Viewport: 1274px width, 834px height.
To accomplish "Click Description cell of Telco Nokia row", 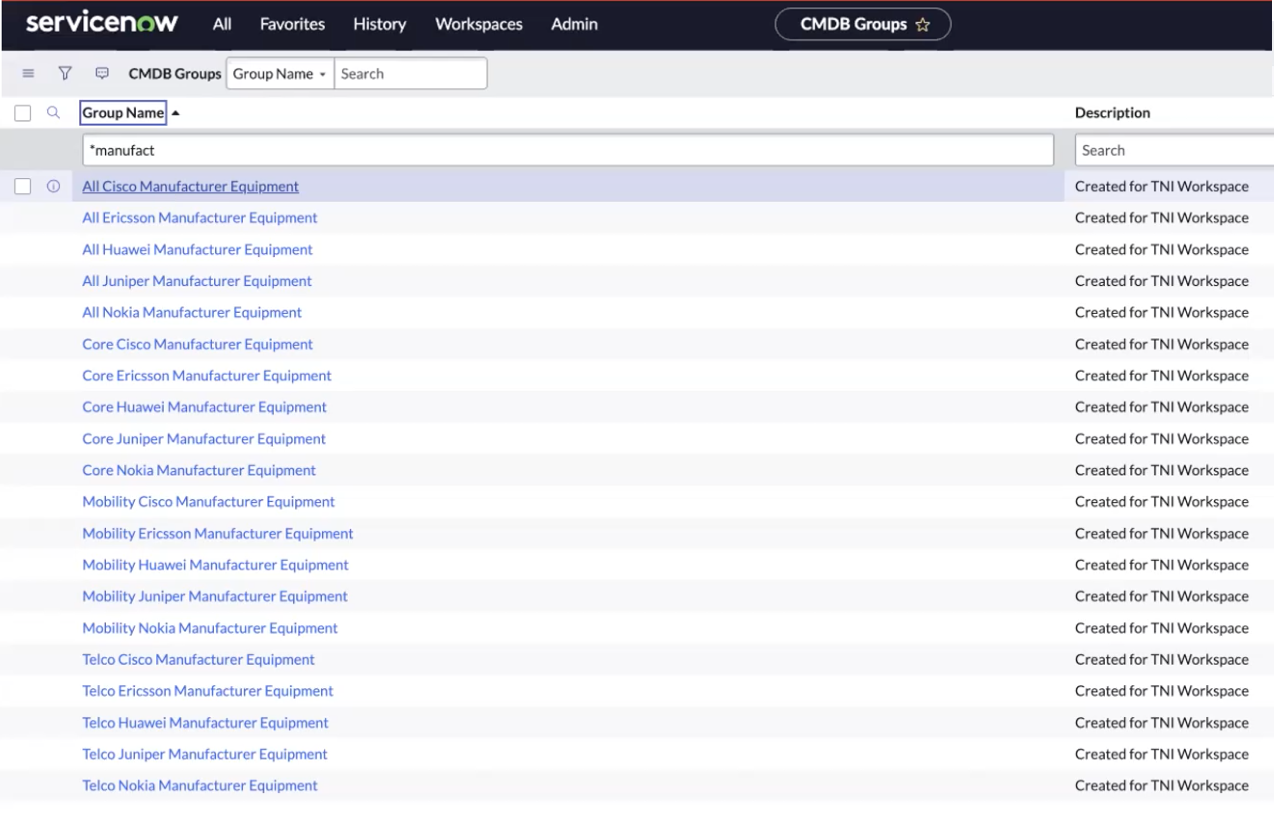I will coord(1162,786).
